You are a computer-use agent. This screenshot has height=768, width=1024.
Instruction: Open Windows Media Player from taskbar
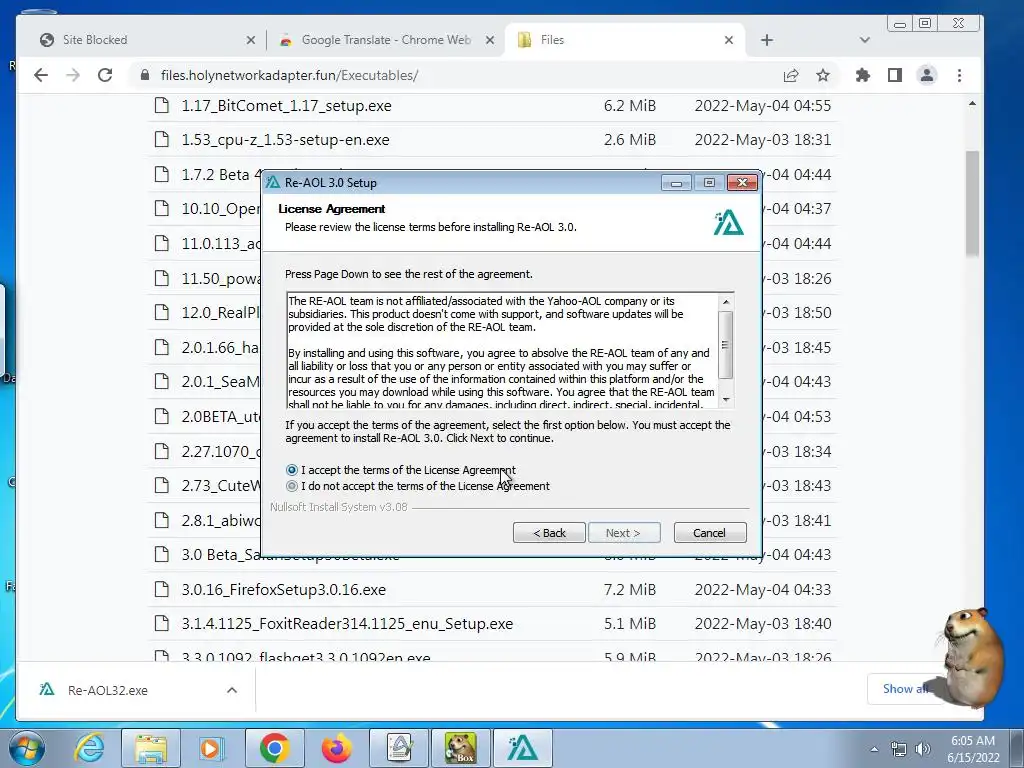pos(211,748)
